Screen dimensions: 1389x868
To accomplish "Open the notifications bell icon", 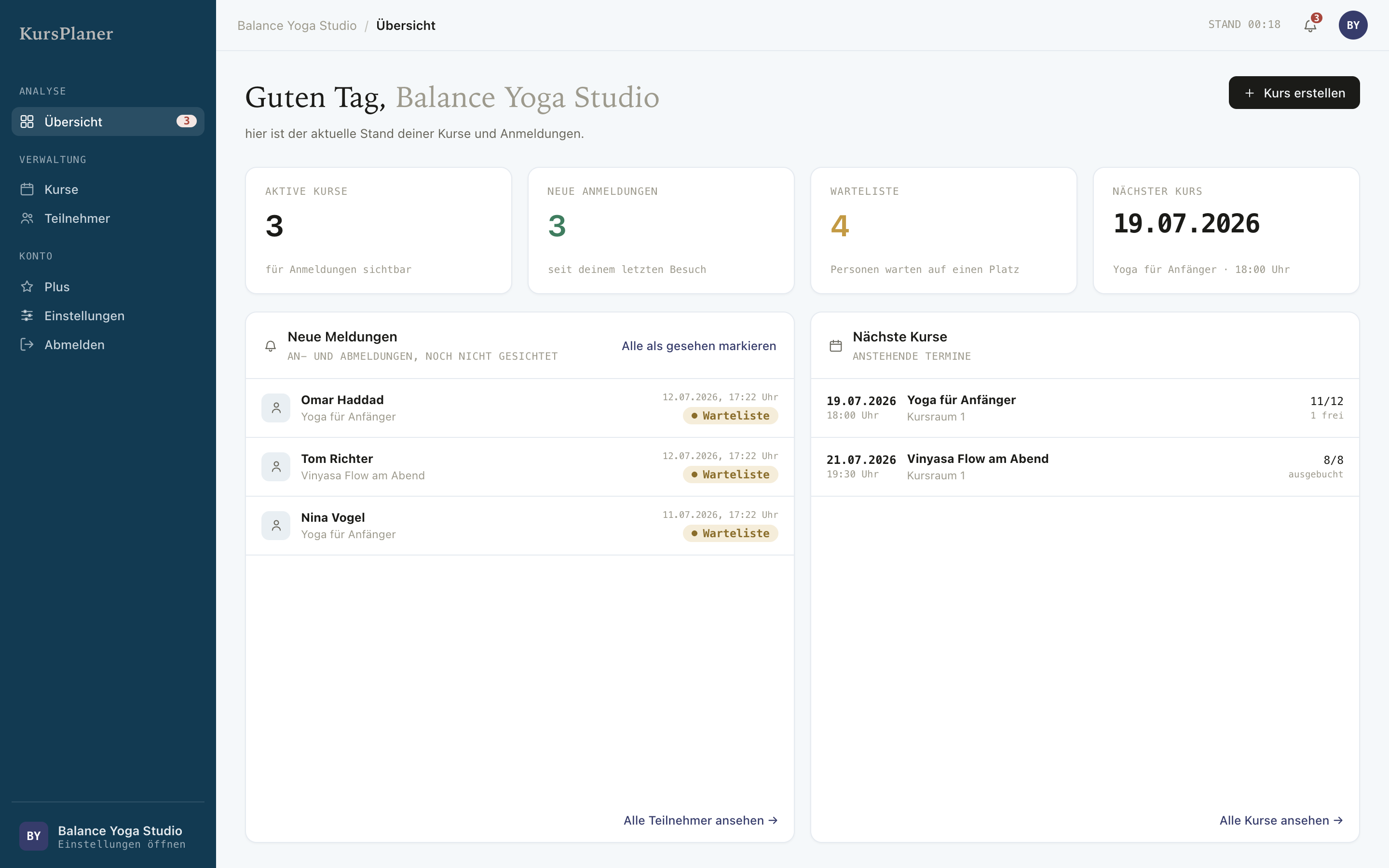I will point(1310,25).
